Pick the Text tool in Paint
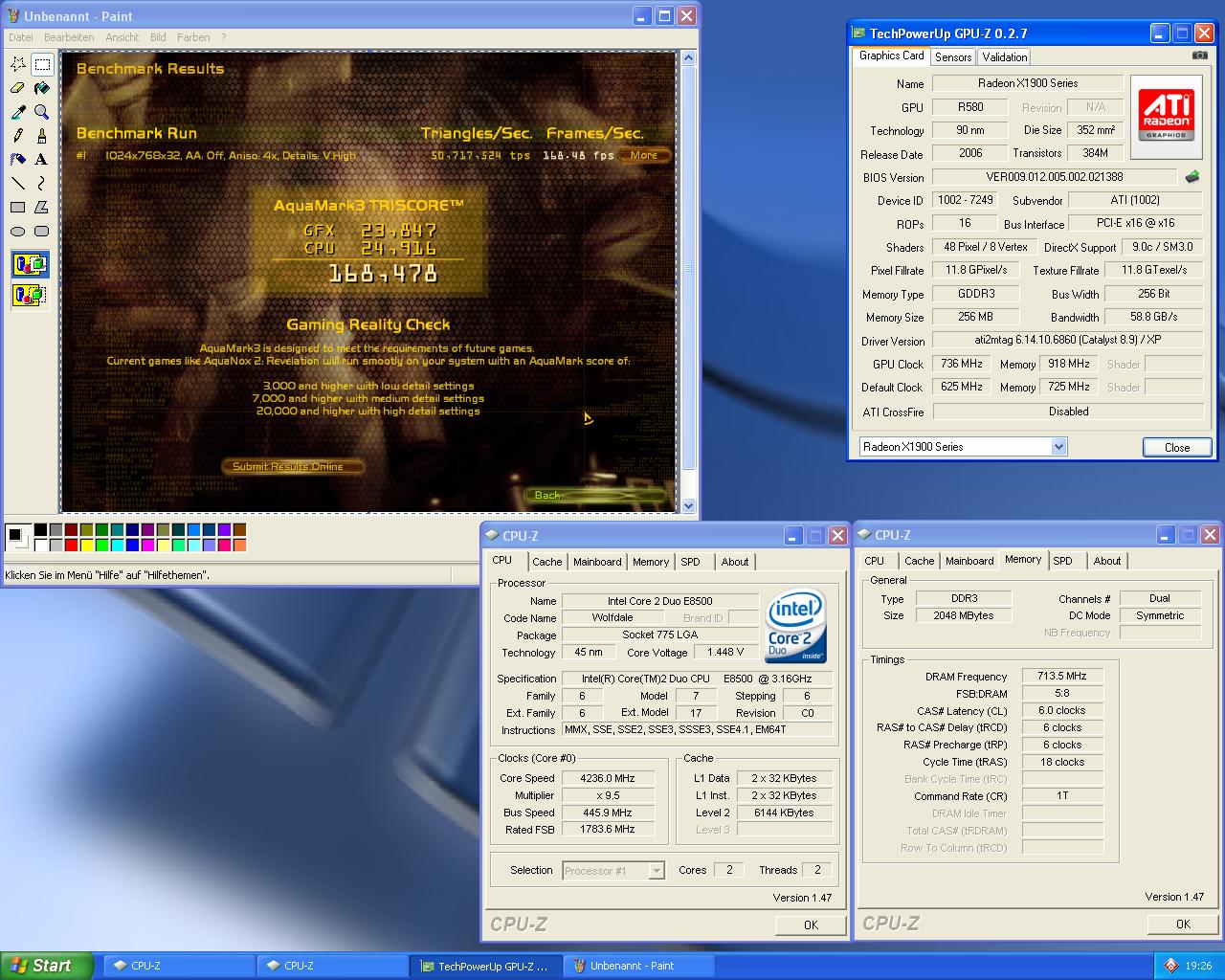Screen dimensions: 1225x980 (42, 160)
